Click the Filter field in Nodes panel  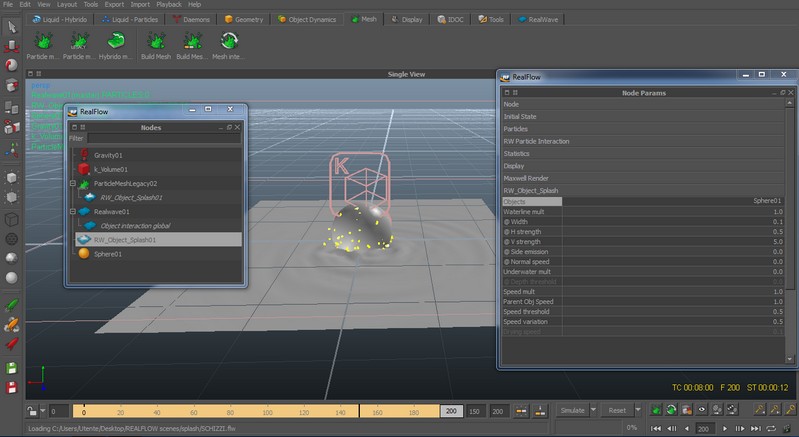click(x=164, y=139)
